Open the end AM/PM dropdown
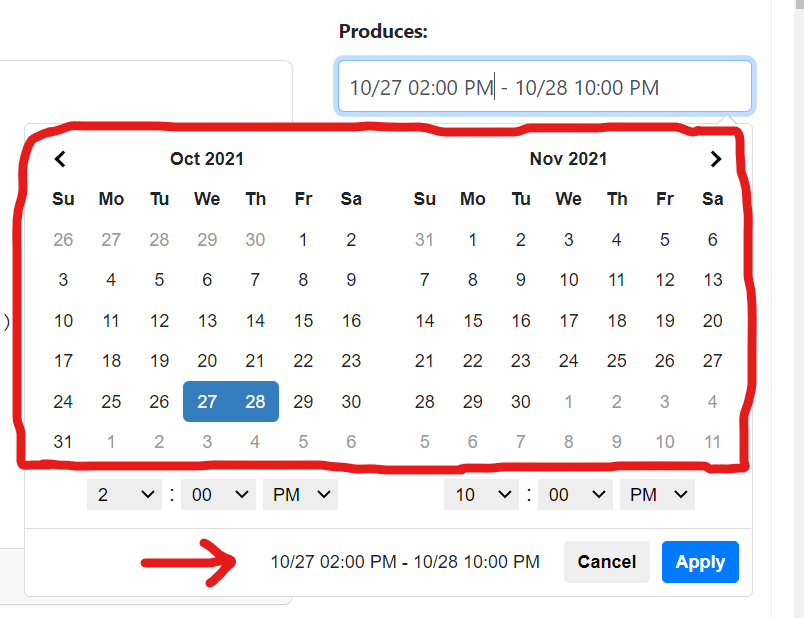Image resolution: width=804 pixels, height=618 pixels. pyautogui.click(x=657, y=494)
